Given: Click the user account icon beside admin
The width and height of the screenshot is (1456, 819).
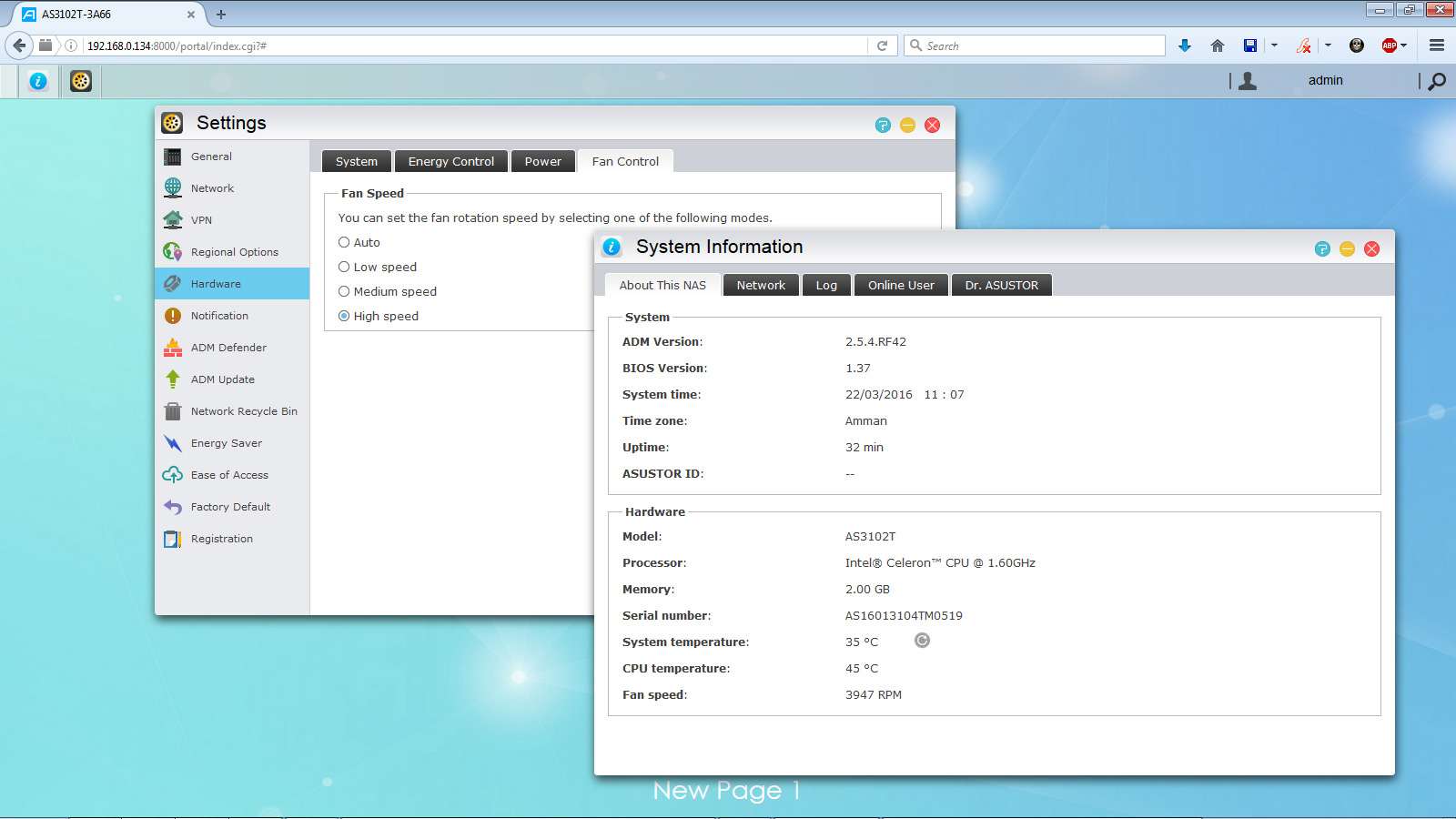Looking at the screenshot, I should pos(1248,81).
